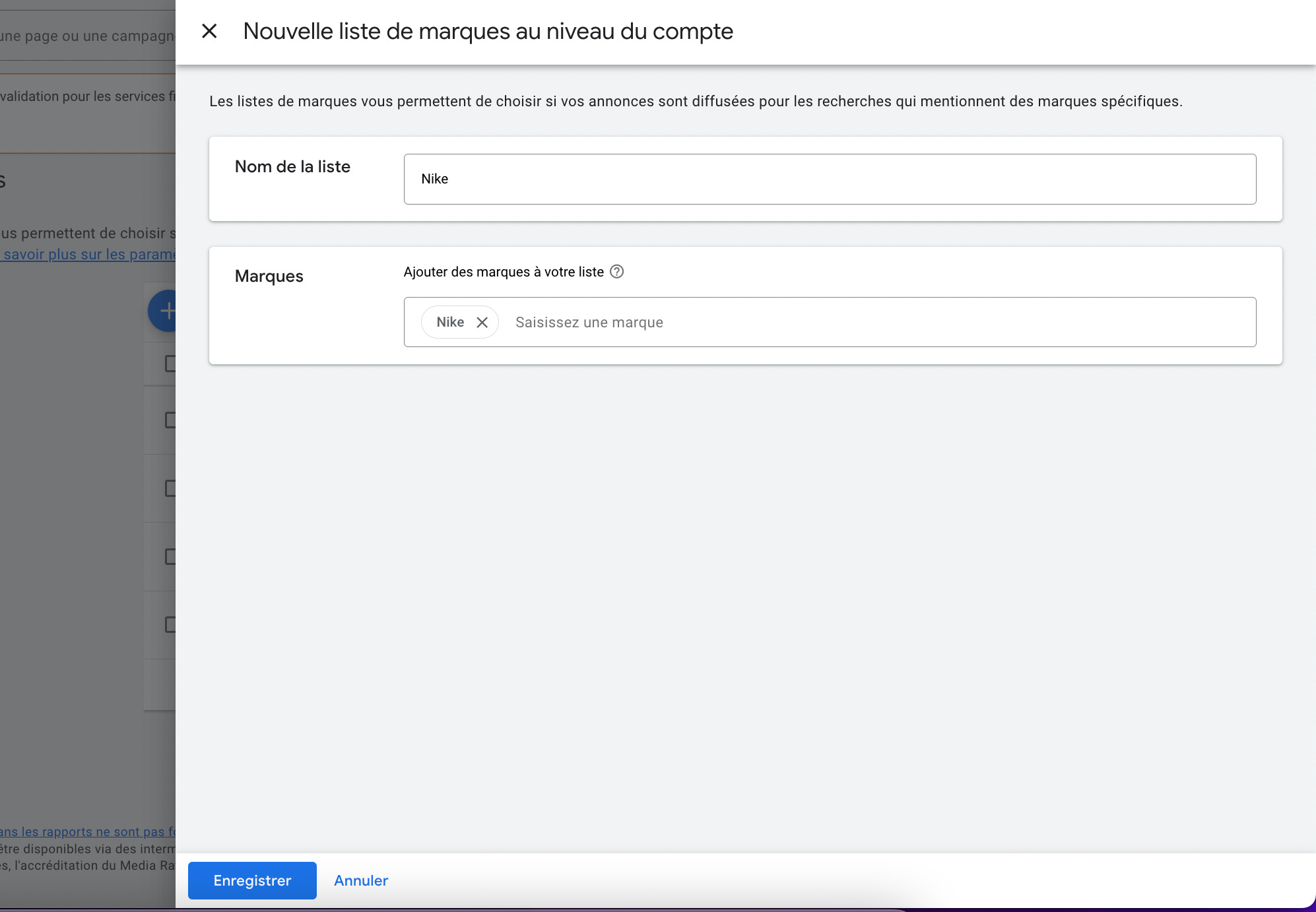Tick the topmost checkbox in dimmed table

[x=170, y=364]
